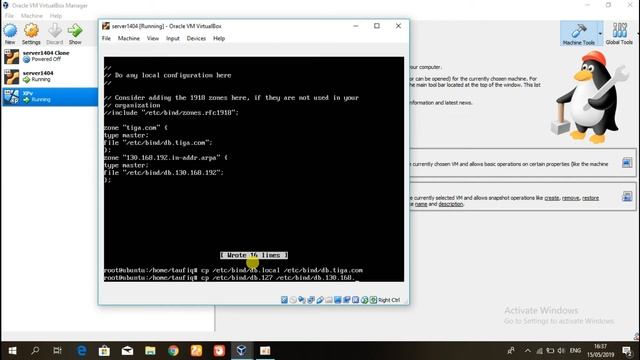
Task: Click the 'restore' snapshot link
Action: click(x=590, y=198)
